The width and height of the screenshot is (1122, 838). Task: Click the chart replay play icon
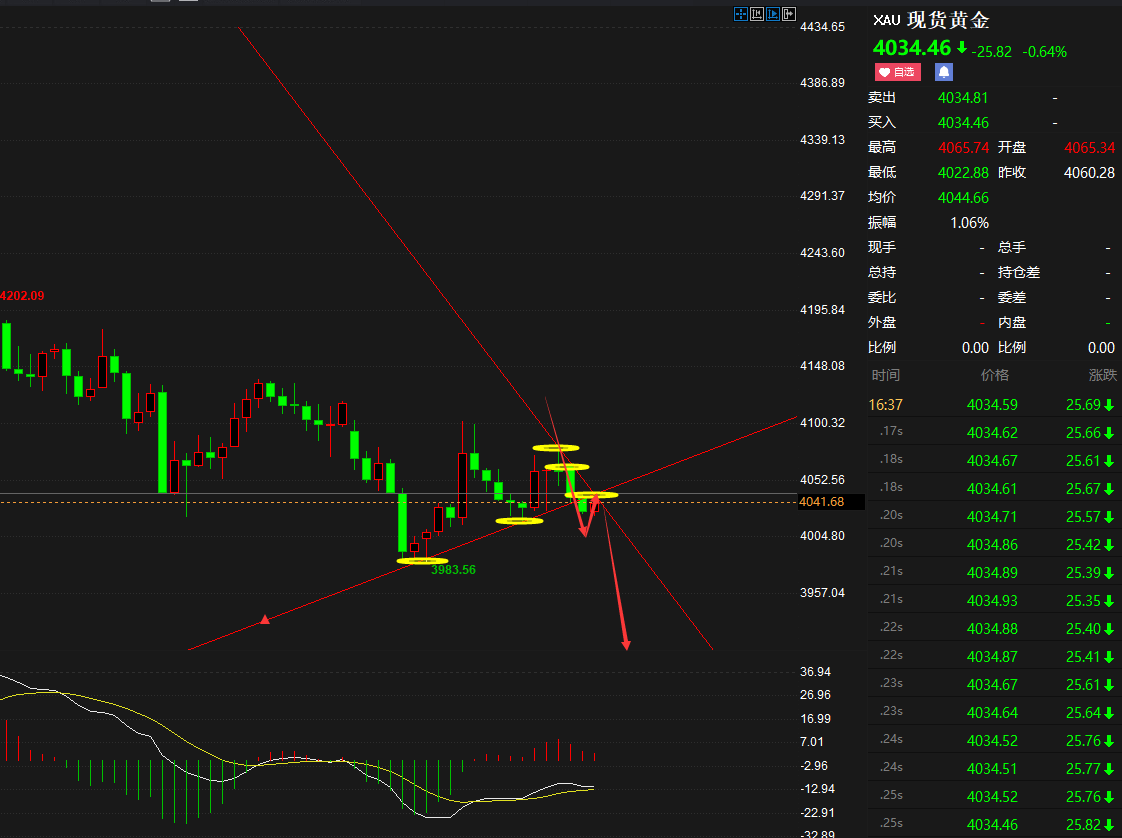point(773,14)
